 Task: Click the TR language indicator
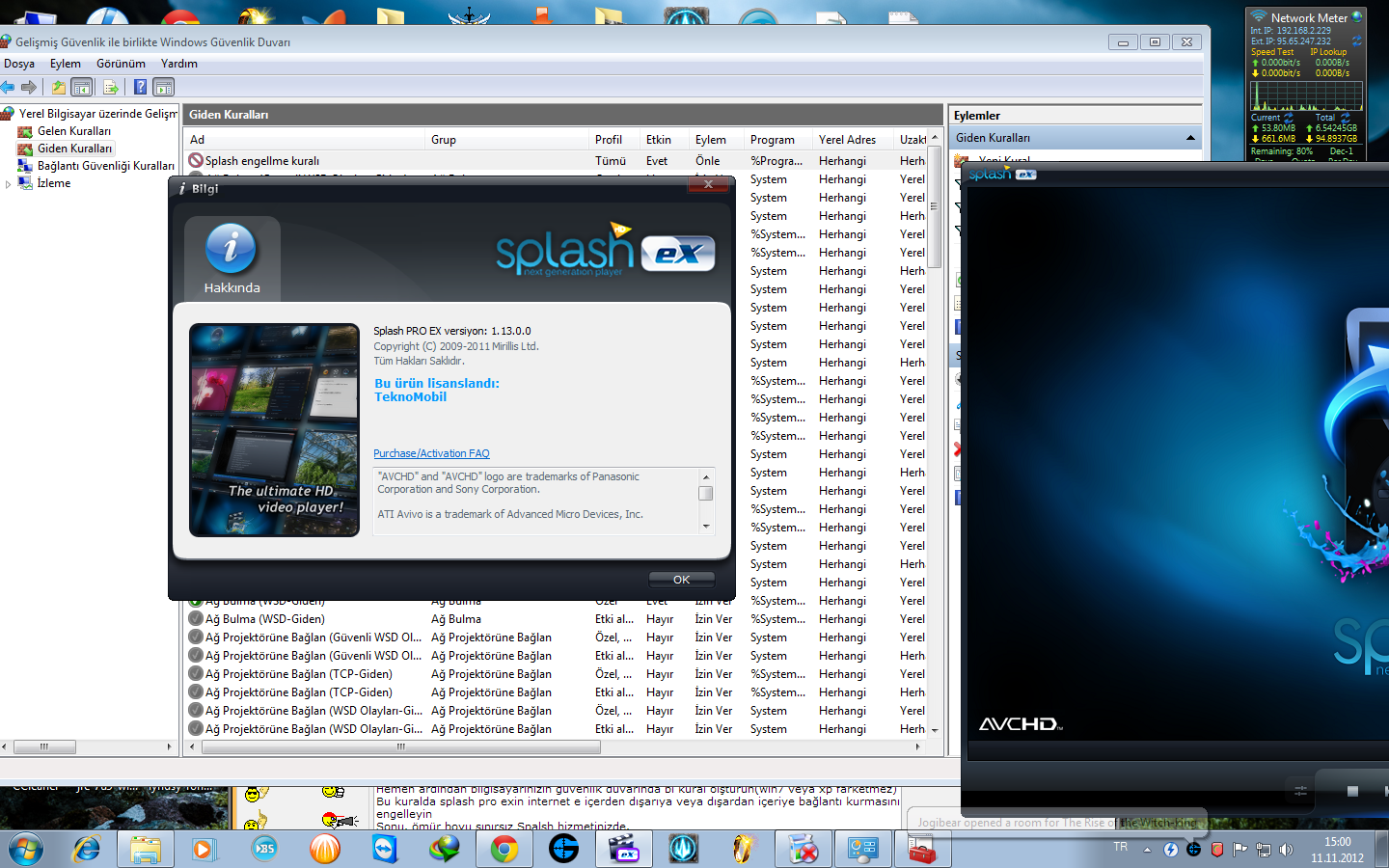click(1120, 847)
